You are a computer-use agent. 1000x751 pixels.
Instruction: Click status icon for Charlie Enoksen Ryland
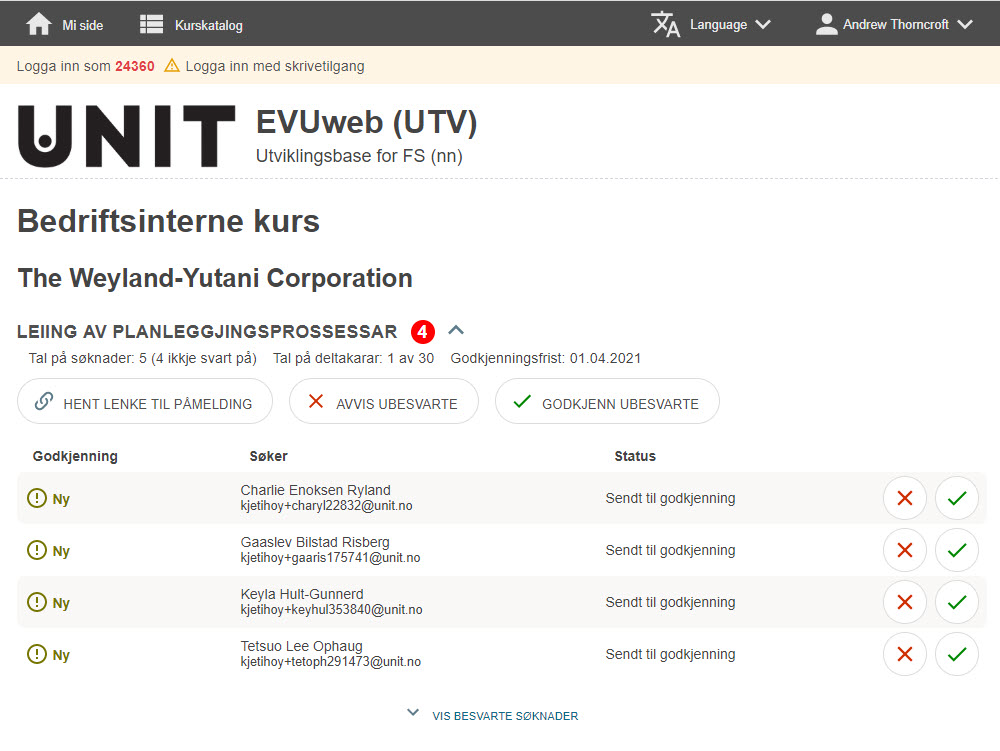[37, 498]
